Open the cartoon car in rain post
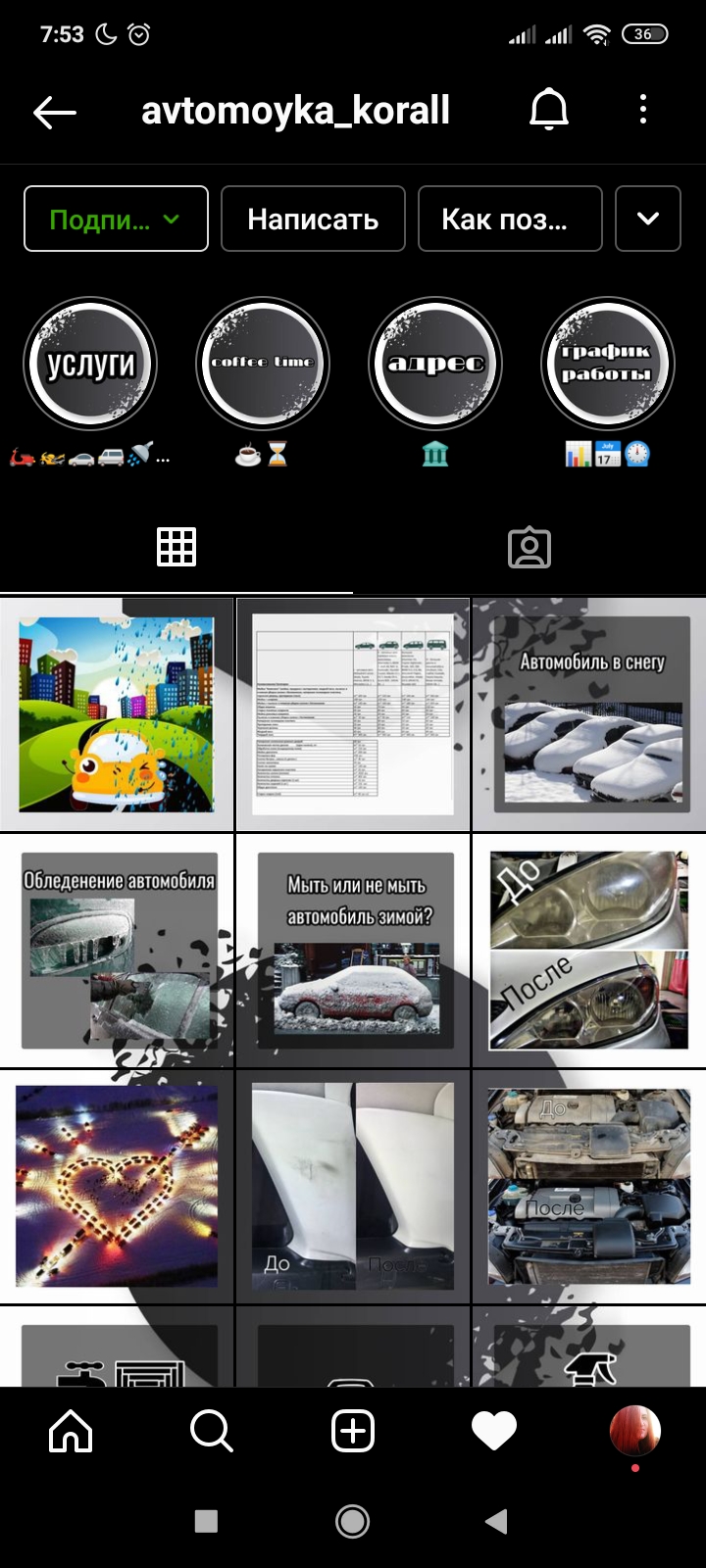 [x=117, y=714]
